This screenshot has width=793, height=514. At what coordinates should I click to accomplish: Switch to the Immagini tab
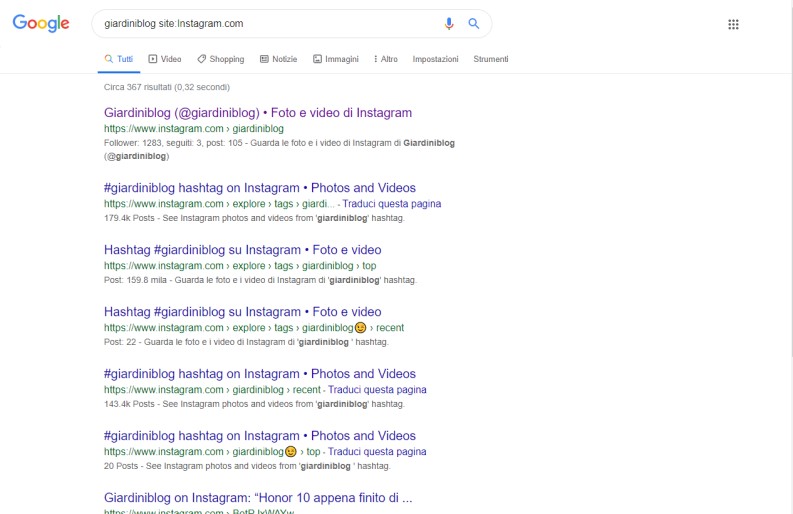pyautogui.click(x=336, y=59)
